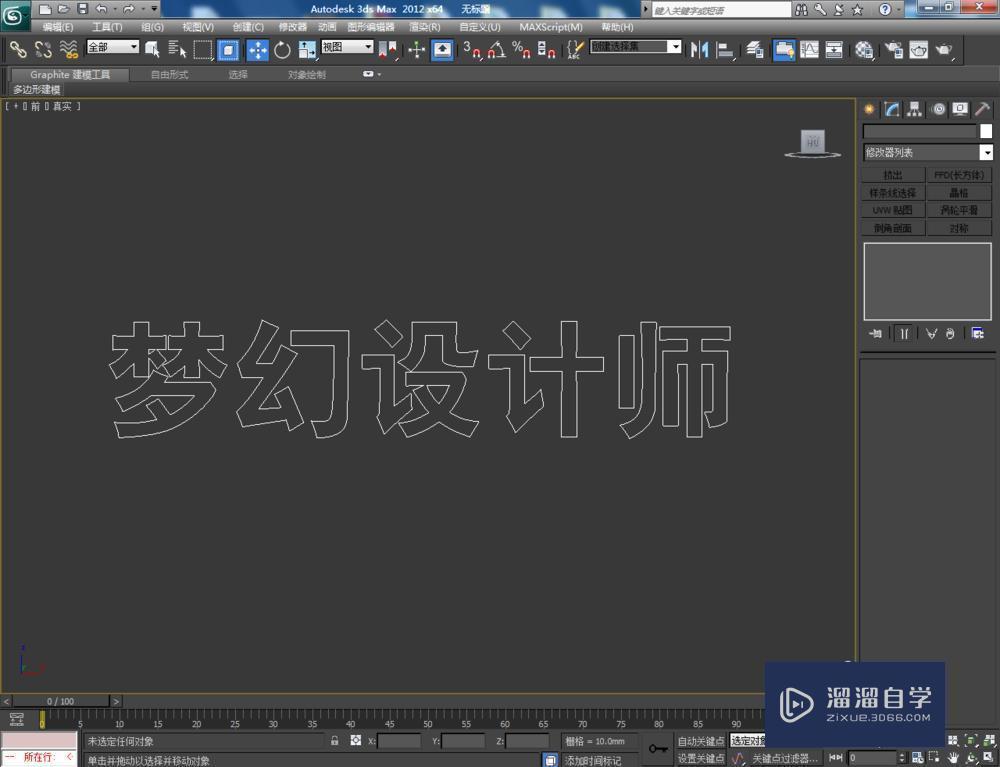Viewport: 1000px width, 767px height.
Task: Open the Select by Name dialog
Action: 178,49
